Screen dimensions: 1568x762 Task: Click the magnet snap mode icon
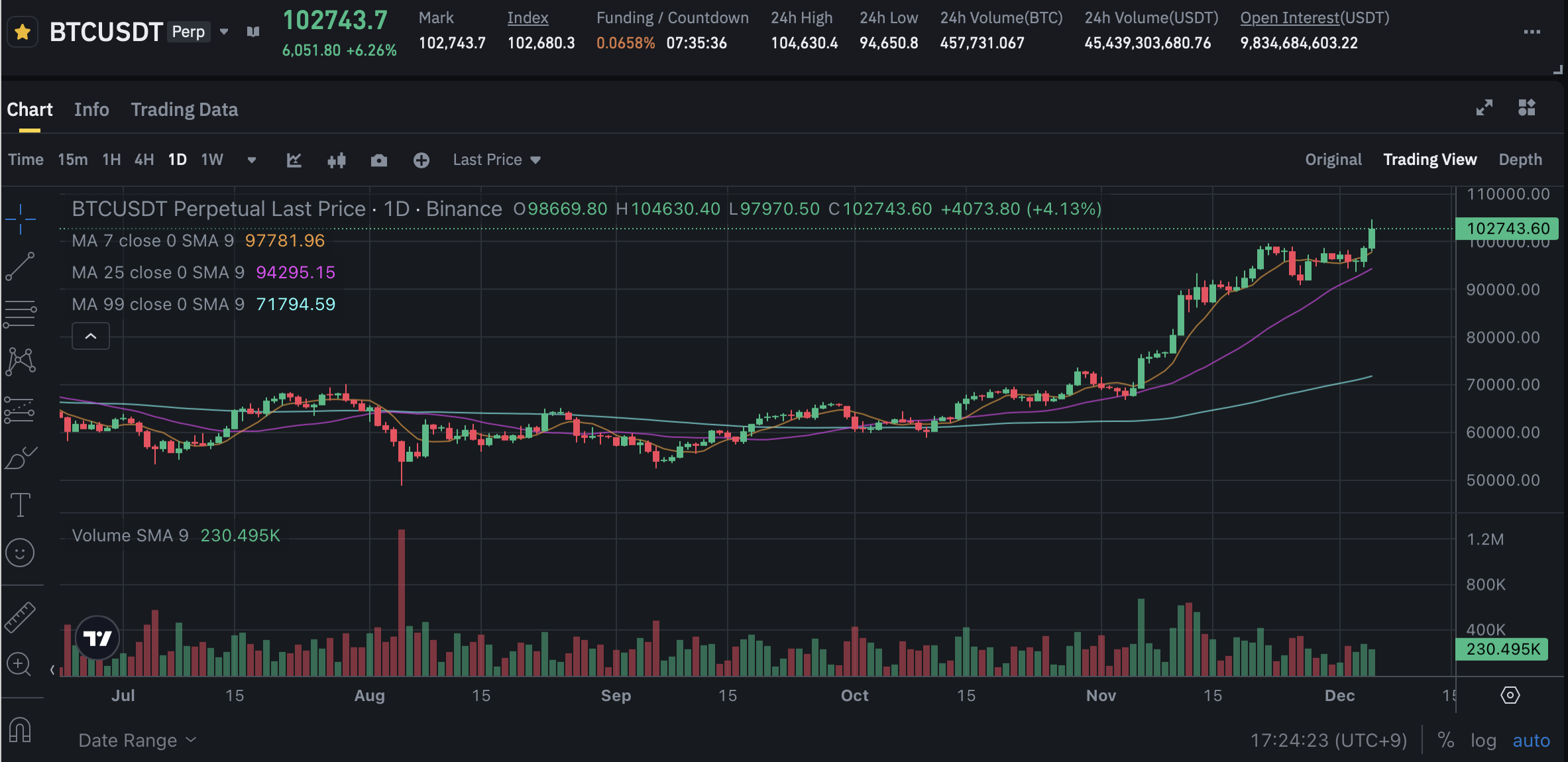[x=20, y=730]
